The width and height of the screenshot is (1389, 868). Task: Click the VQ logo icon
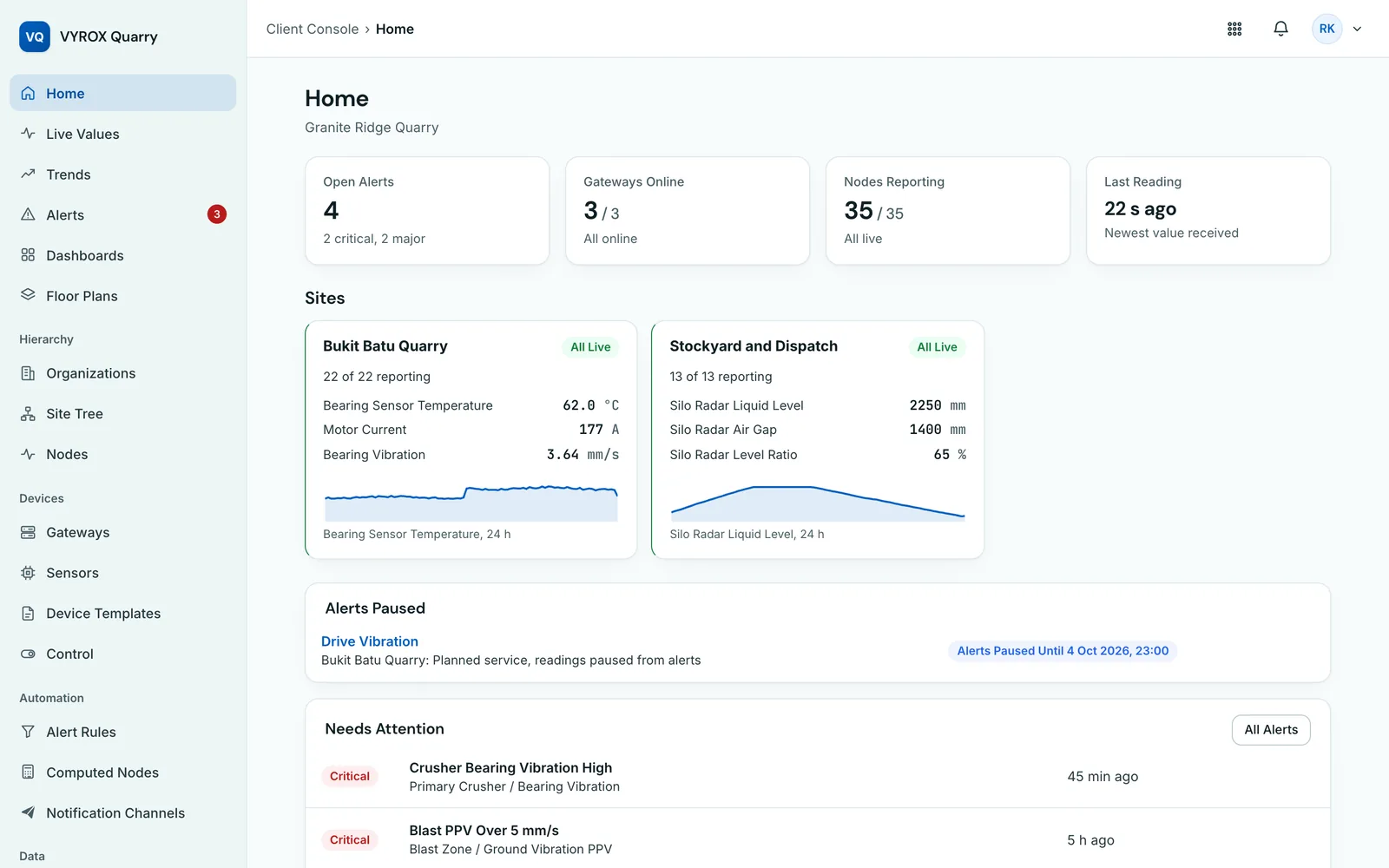[35, 36]
